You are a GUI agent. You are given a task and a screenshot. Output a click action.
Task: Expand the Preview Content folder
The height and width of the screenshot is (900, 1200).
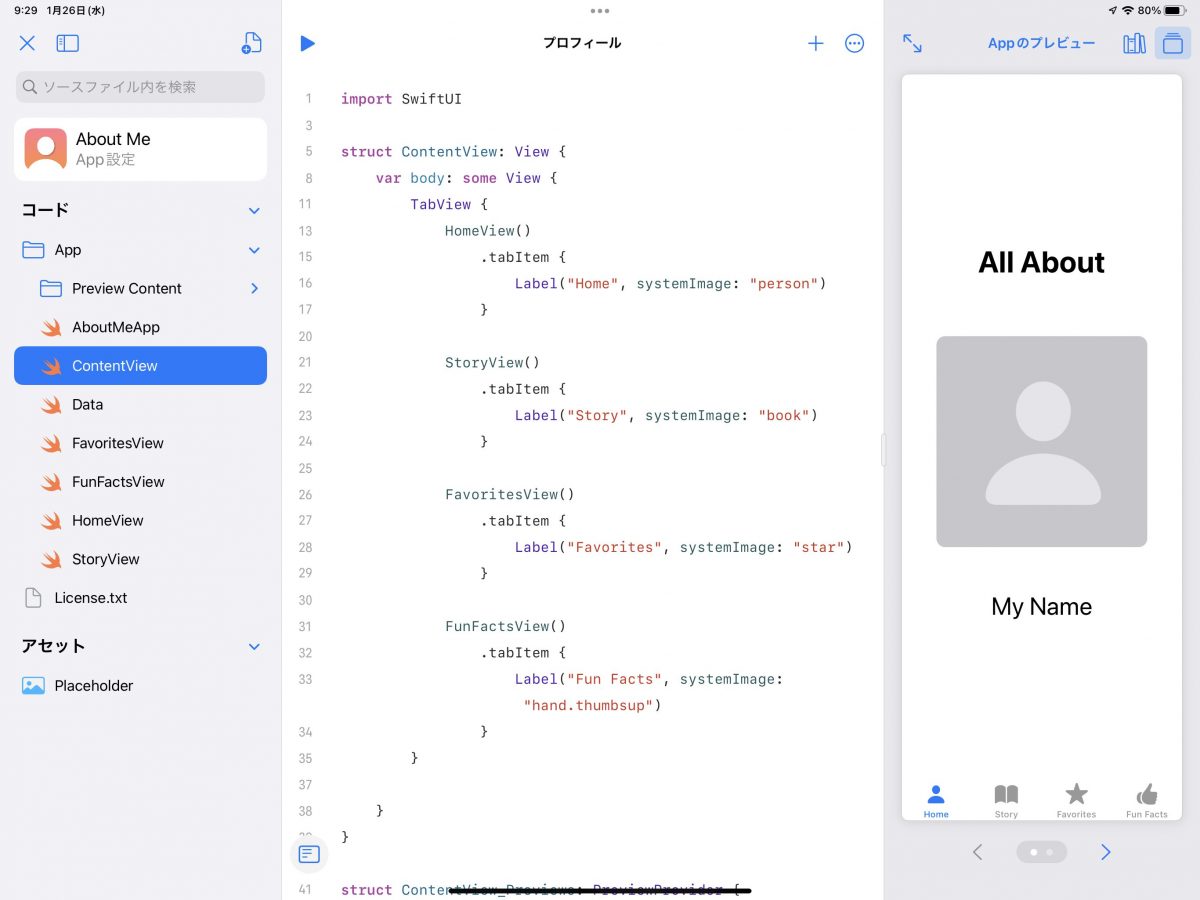[254, 289]
